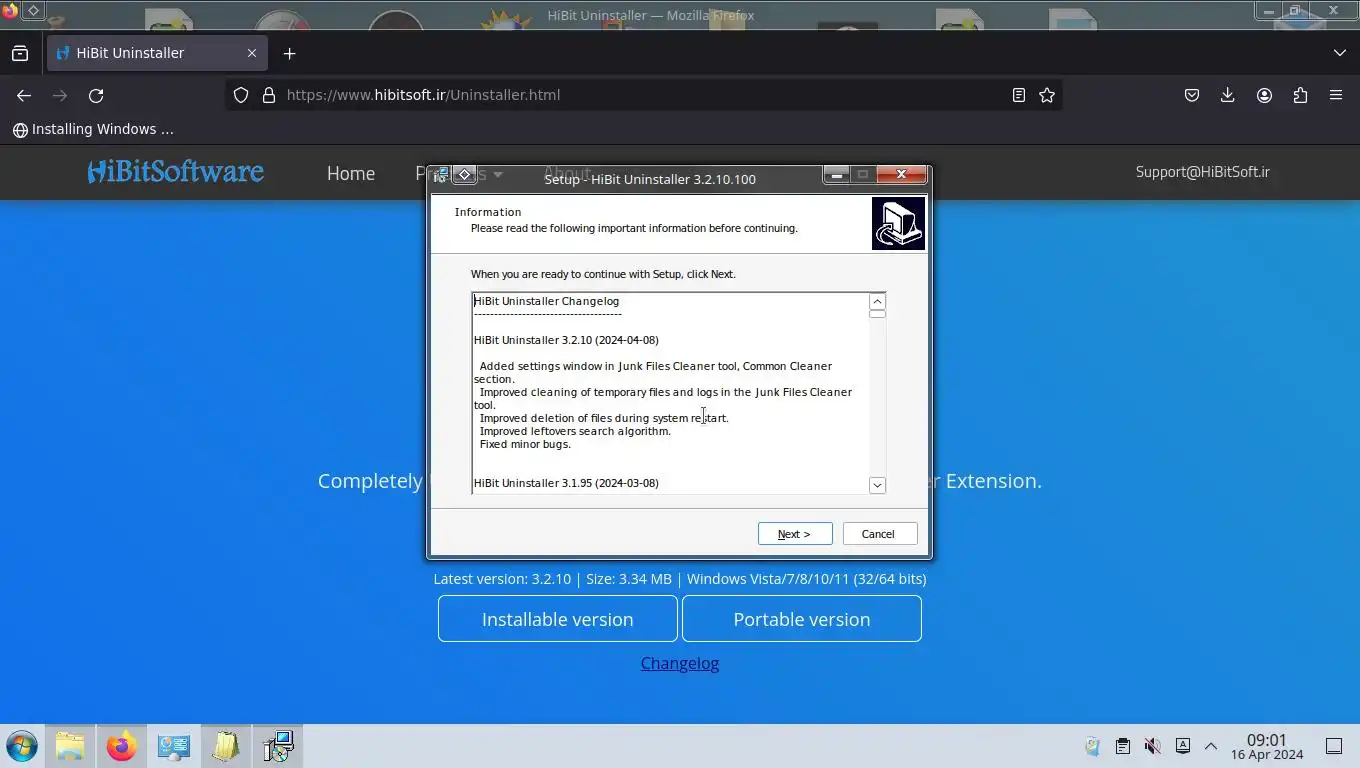Close the HiBit Uninstaller tab

click(x=252, y=53)
